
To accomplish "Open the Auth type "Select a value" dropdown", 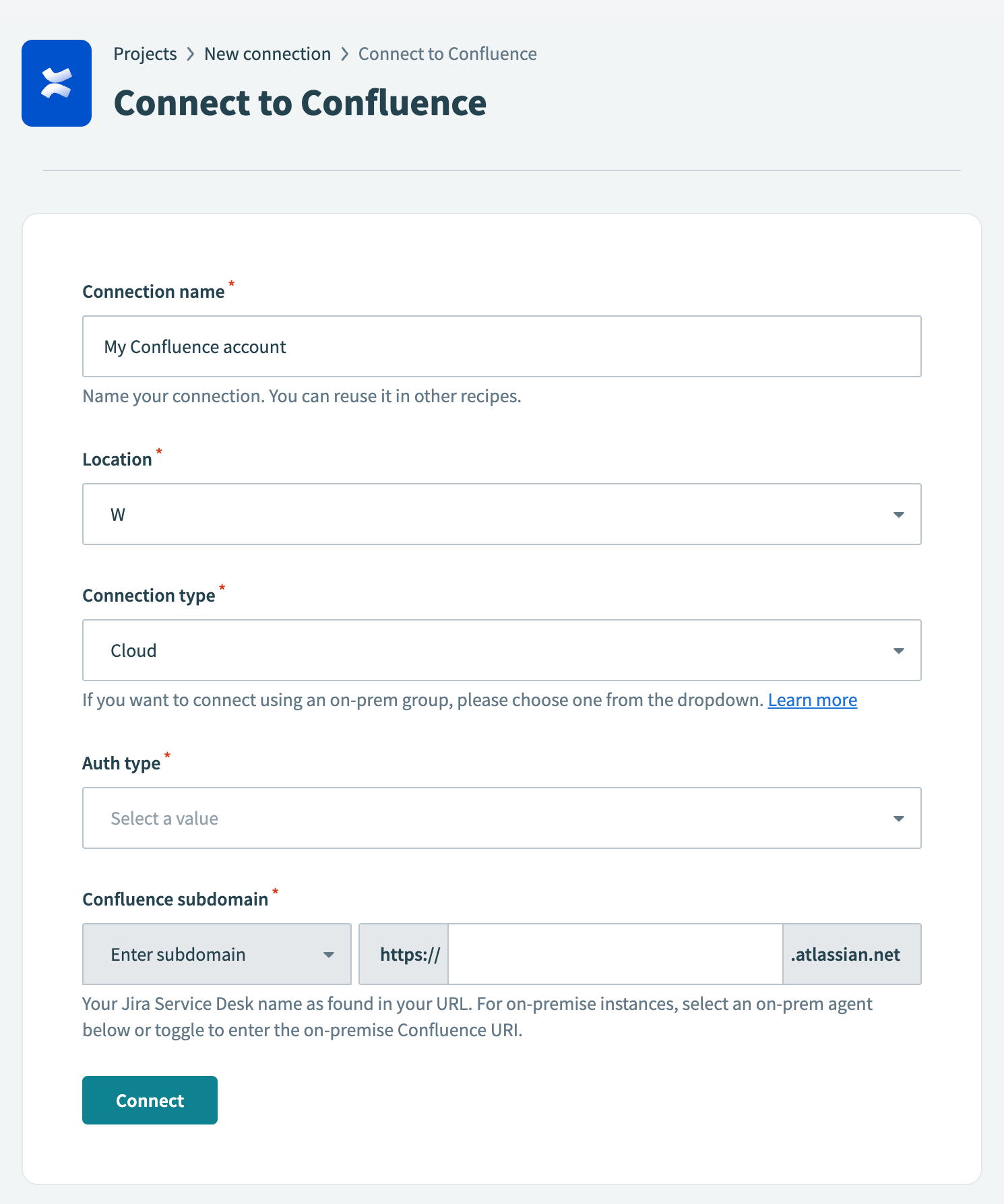I will click(x=502, y=818).
